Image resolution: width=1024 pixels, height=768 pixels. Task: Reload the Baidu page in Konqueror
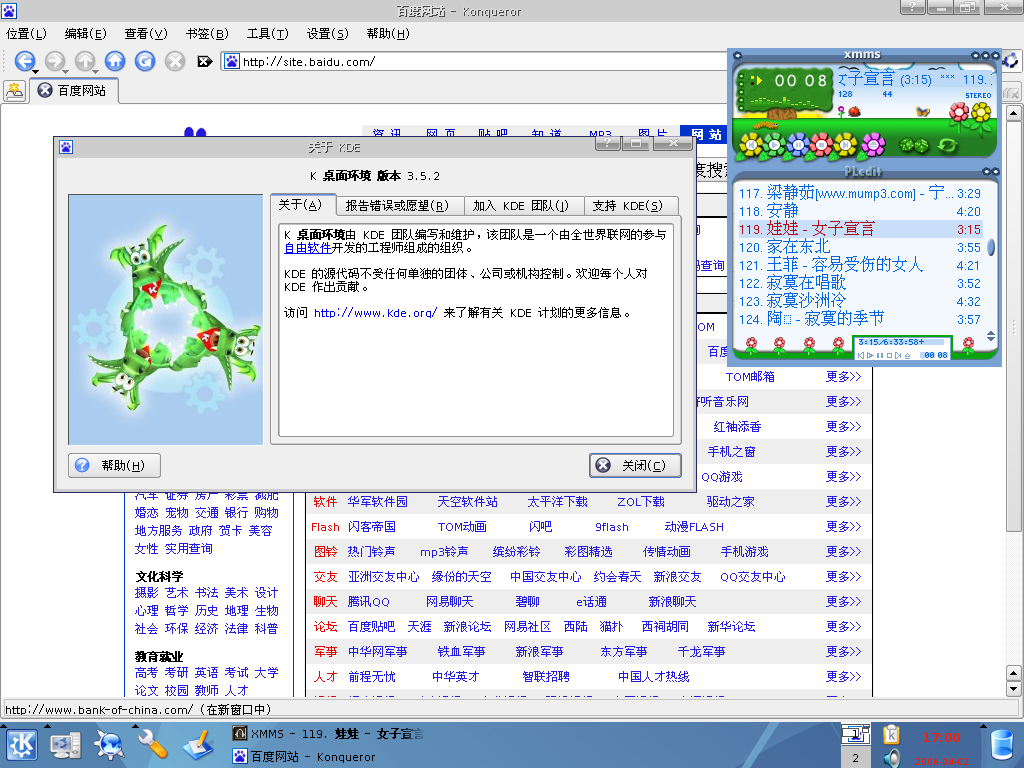point(145,61)
